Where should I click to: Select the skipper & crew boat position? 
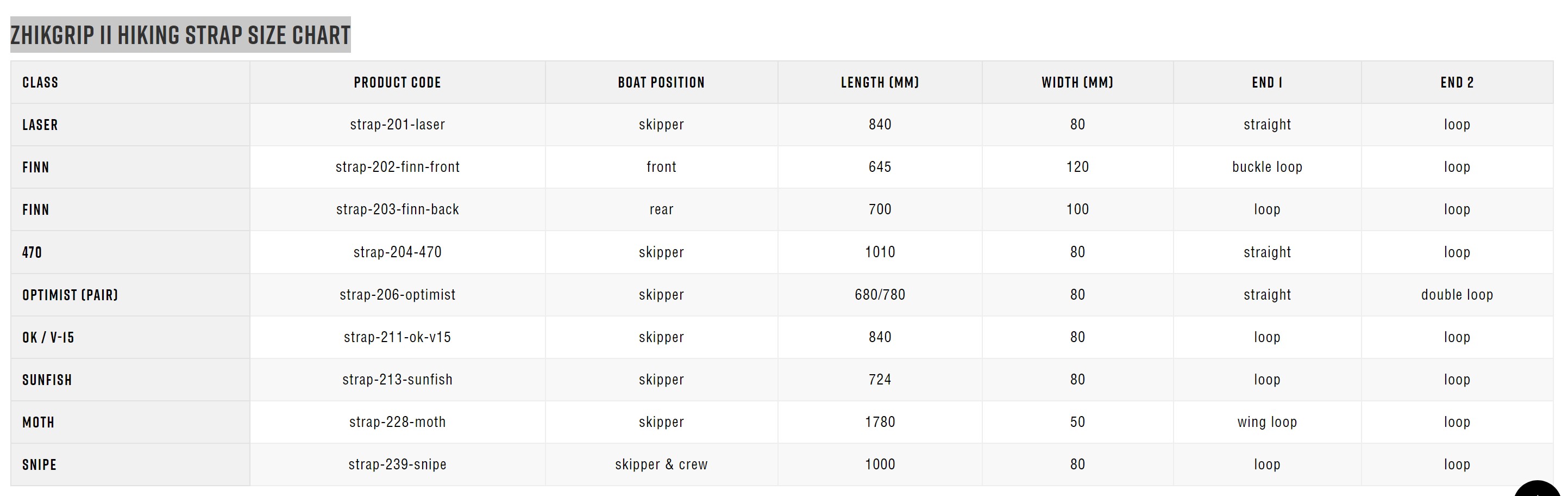(x=661, y=465)
